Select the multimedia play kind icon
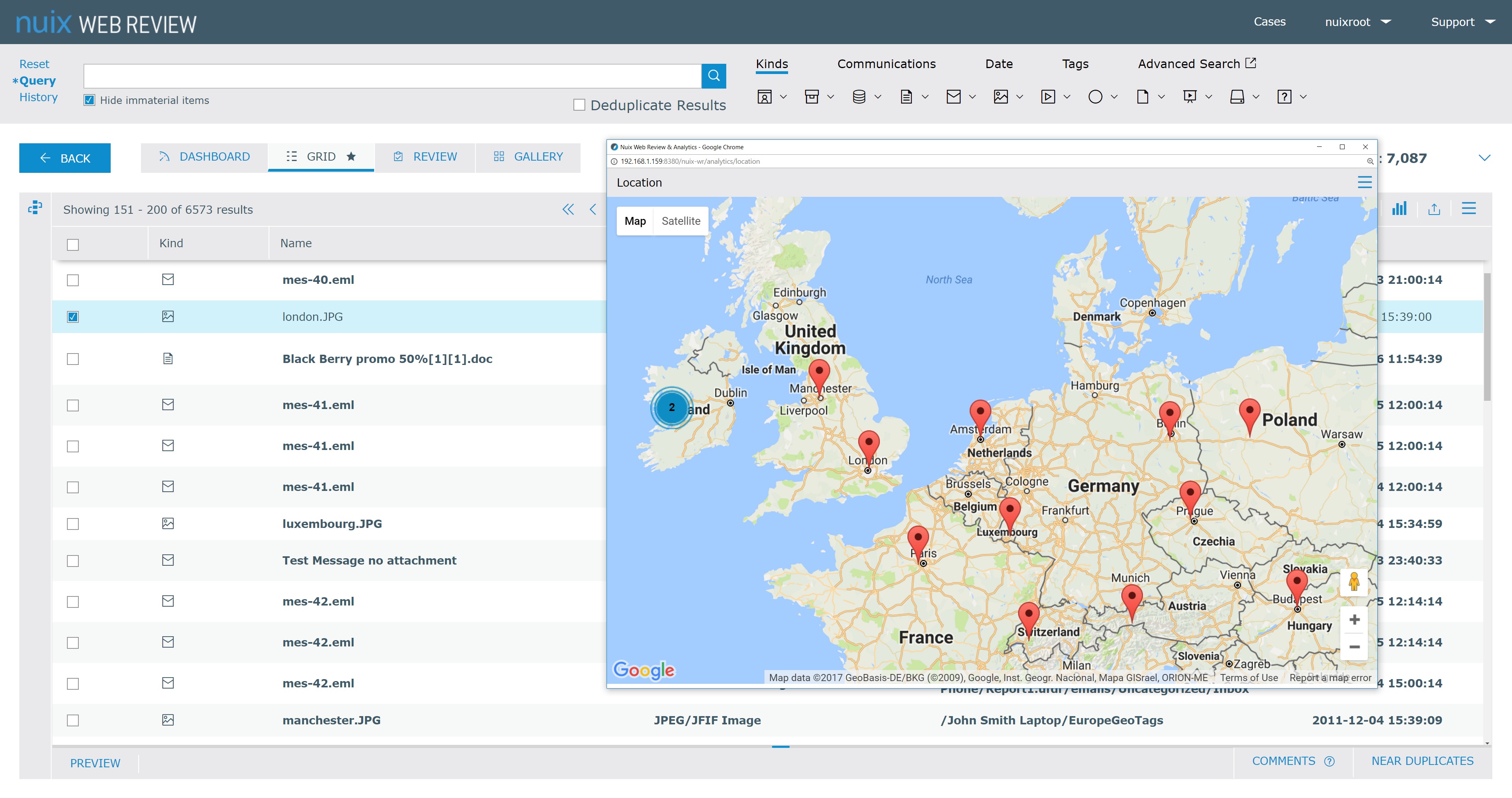The width and height of the screenshot is (1512, 798). [1048, 97]
